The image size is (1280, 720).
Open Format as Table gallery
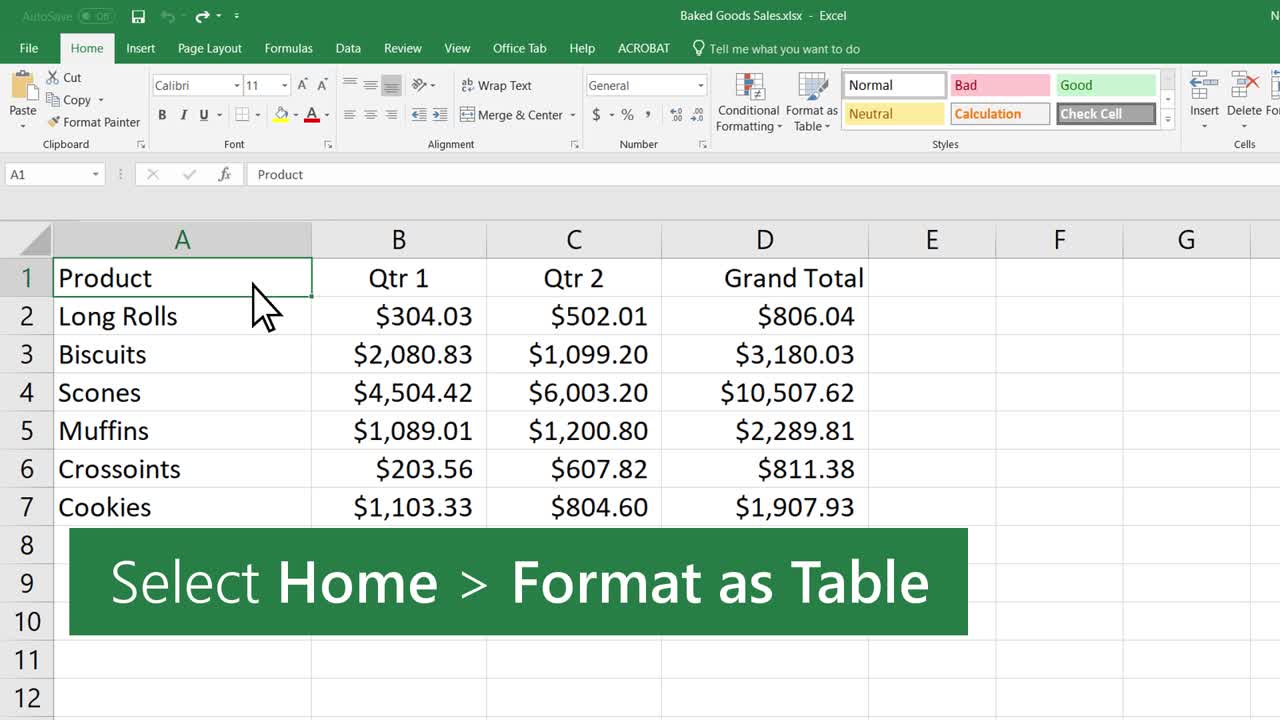[811, 103]
